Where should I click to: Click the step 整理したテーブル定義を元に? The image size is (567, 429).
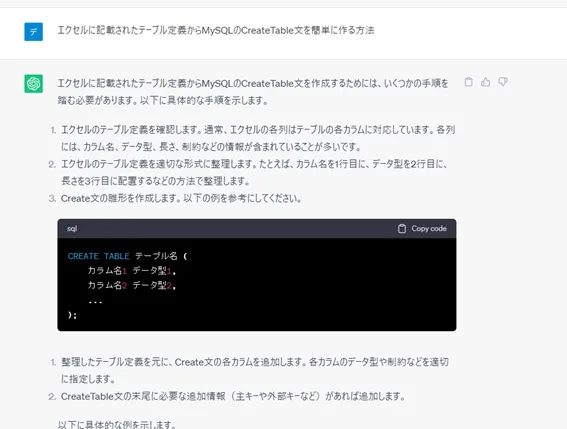pos(255,370)
